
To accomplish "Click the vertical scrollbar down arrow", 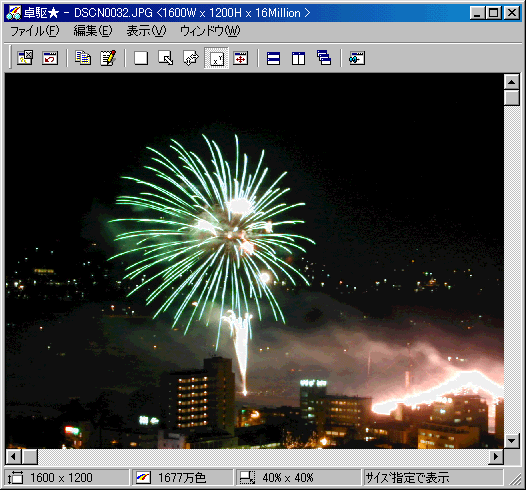I will pos(512,440).
